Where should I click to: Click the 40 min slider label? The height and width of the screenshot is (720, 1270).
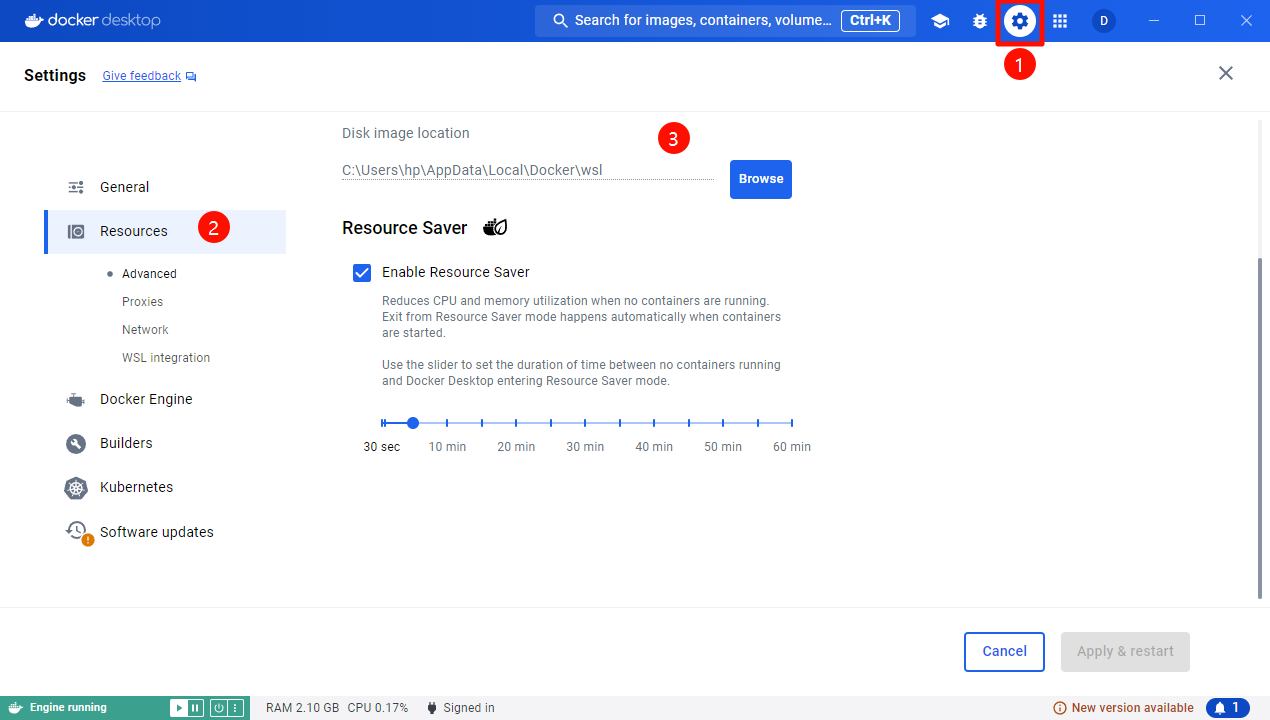click(654, 447)
